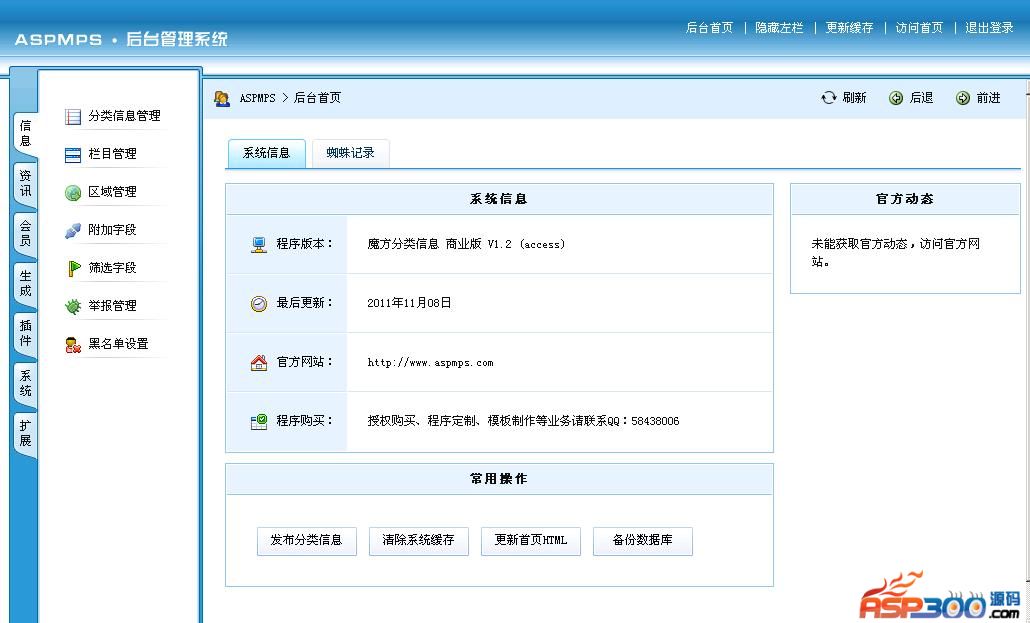Click the 黑名单设置 user icon
Screen dimensions: 1030x623
click(x=73, y=344)
